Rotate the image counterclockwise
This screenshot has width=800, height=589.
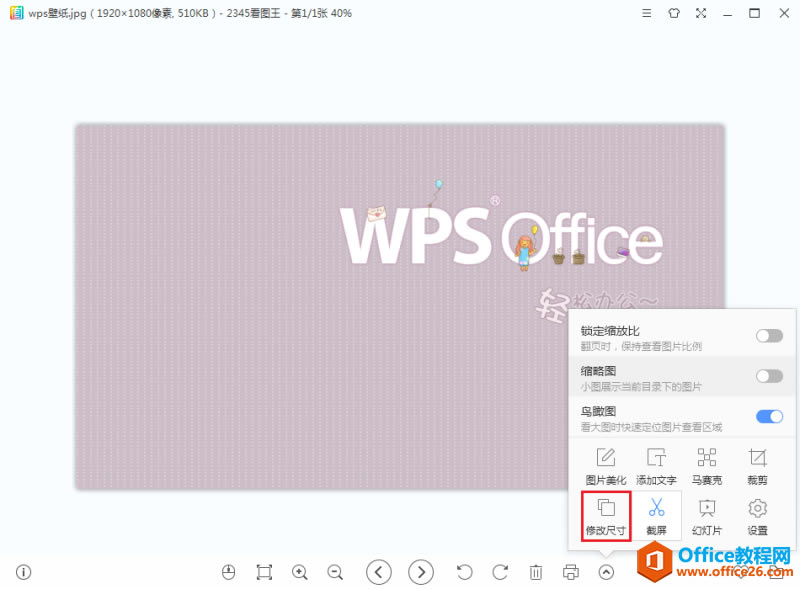coord(464,572)
